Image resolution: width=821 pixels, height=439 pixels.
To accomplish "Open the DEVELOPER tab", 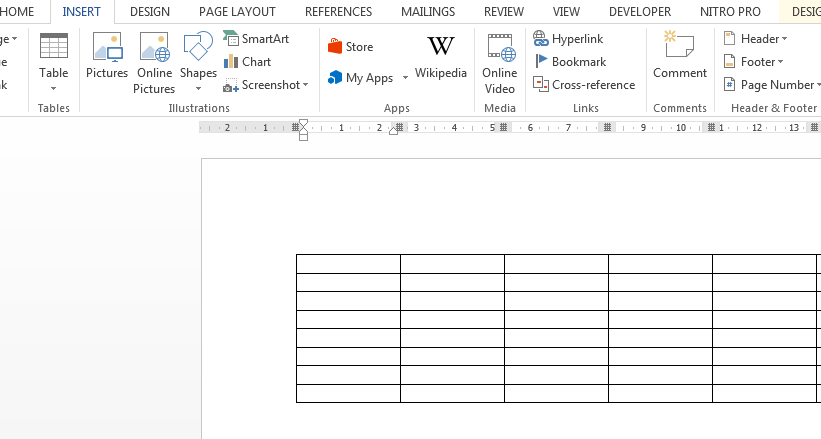I will coord(640,12).
